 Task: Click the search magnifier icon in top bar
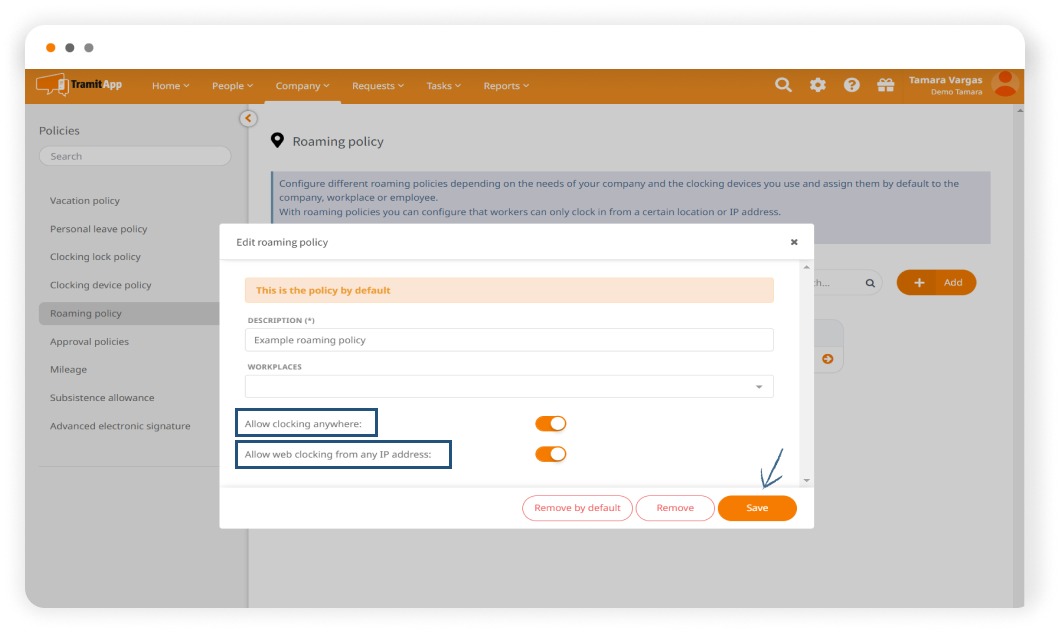783,85
